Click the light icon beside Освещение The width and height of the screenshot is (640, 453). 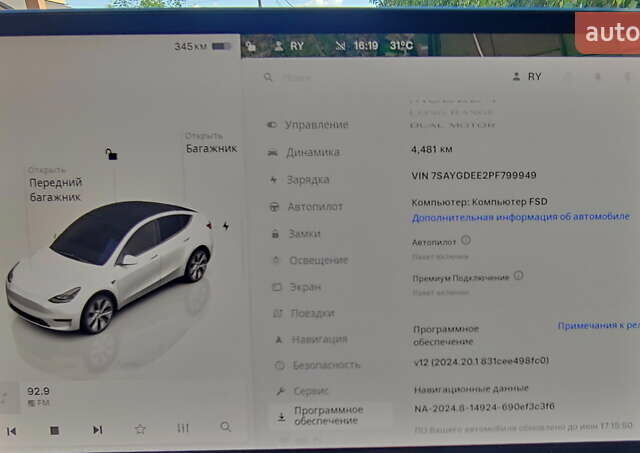point(276,260)
